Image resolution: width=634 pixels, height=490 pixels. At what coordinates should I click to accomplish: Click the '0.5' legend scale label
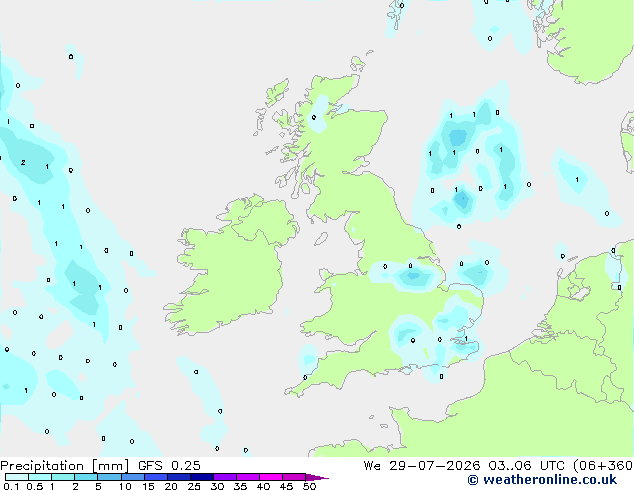click(35, 486)
